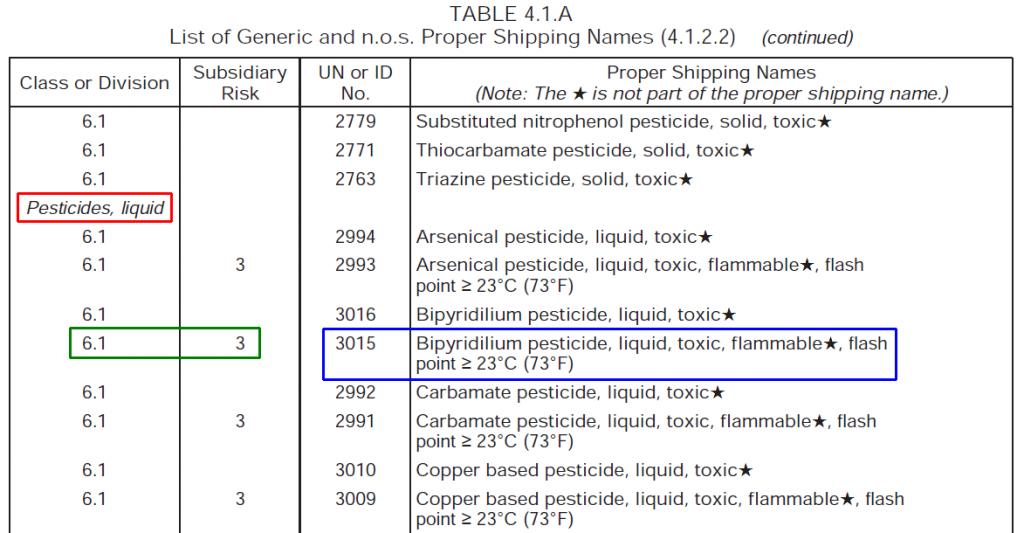Screen dimensions: 1024x533
Task: Click the italic star note in the header
Action: coord(711,94)
